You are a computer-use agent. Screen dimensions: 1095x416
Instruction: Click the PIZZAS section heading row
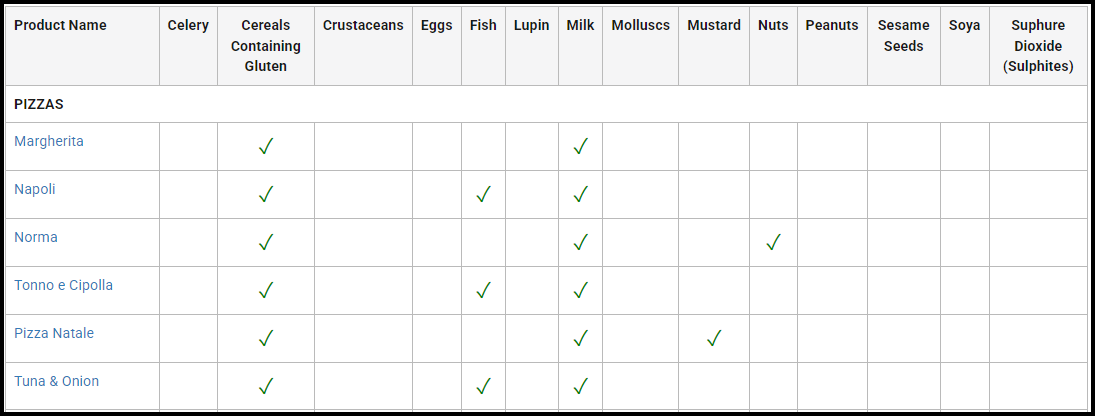coord(548,104)
